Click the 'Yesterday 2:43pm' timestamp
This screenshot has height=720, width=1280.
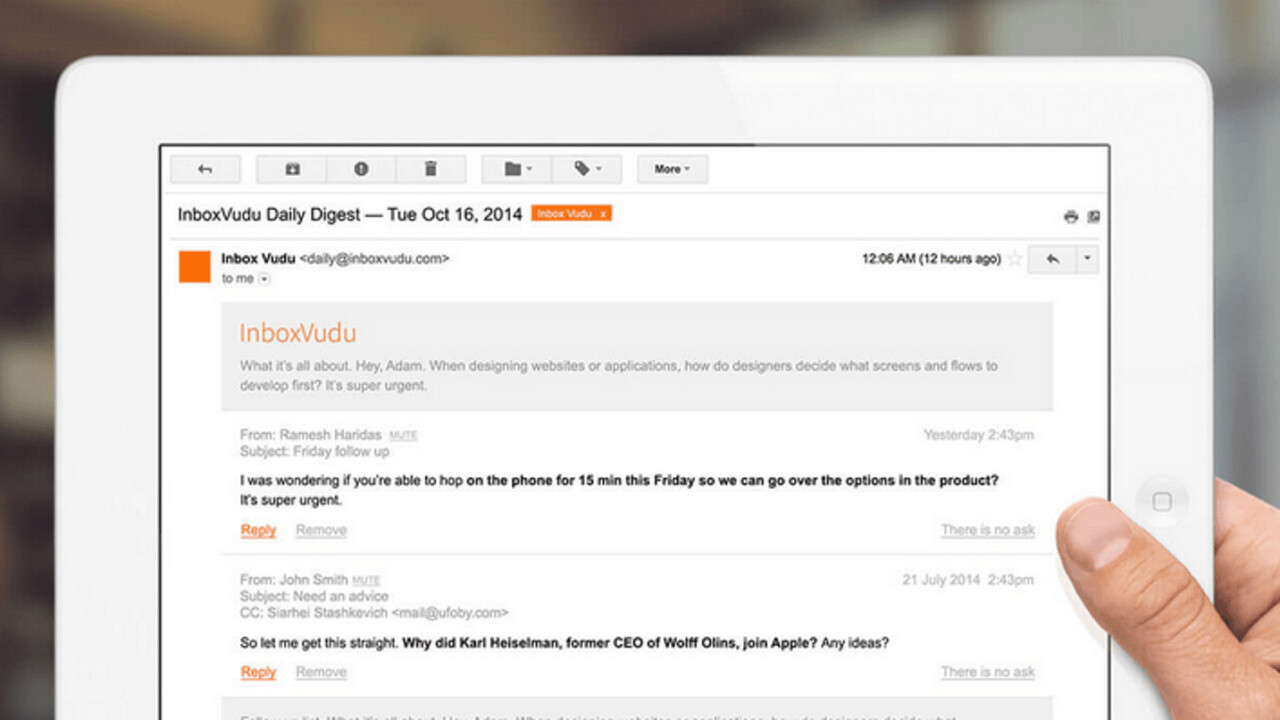pyautogui.click(x=979, y=435)
